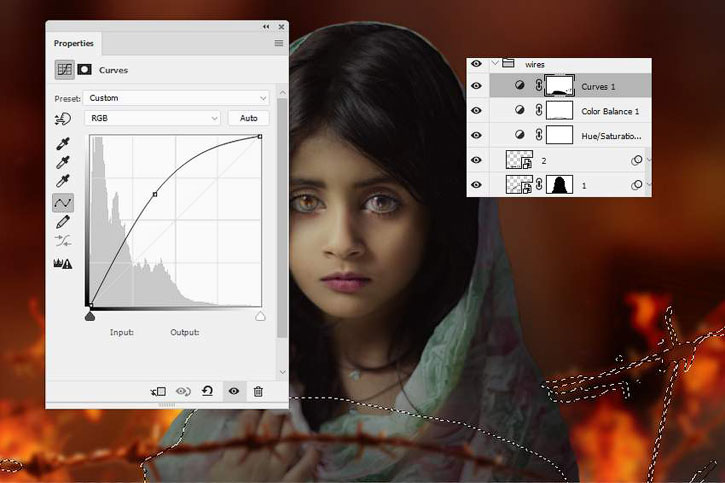Image resolution: width=725 pixels, height=483 pixels.
Task: Click the Properties scrollbar thumb
Action: pos(283,217)
